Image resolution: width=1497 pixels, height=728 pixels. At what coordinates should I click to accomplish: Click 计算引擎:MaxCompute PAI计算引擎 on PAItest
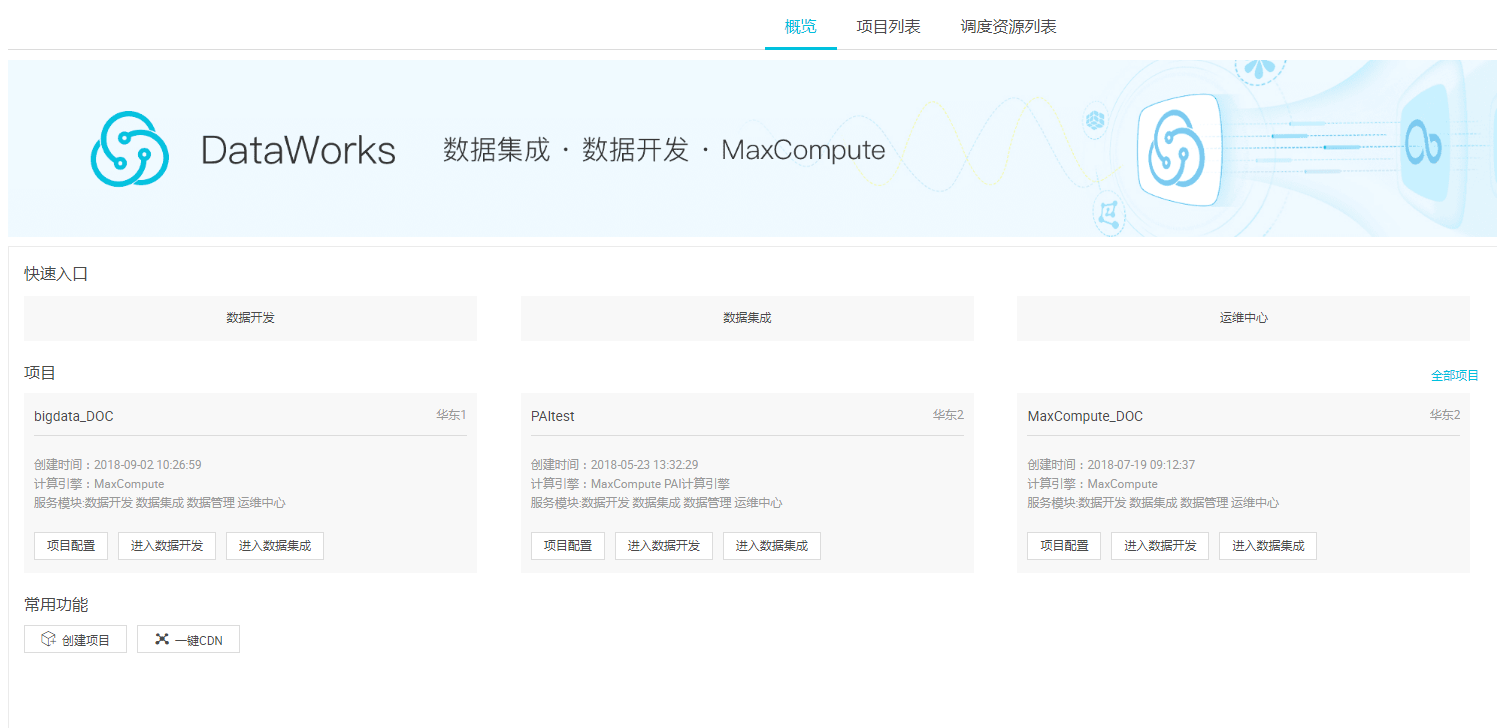pyautogui.click(x=630, y=484)
